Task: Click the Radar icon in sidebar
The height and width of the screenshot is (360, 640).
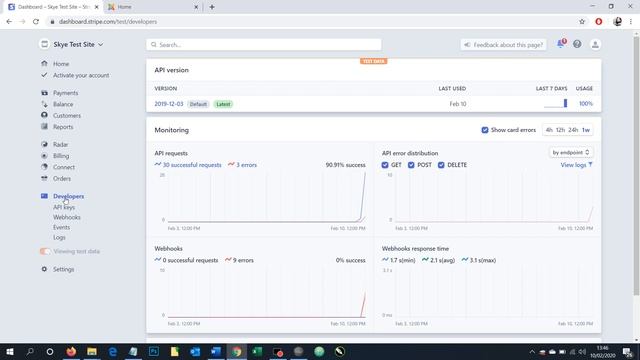Action: pos(44,144)
